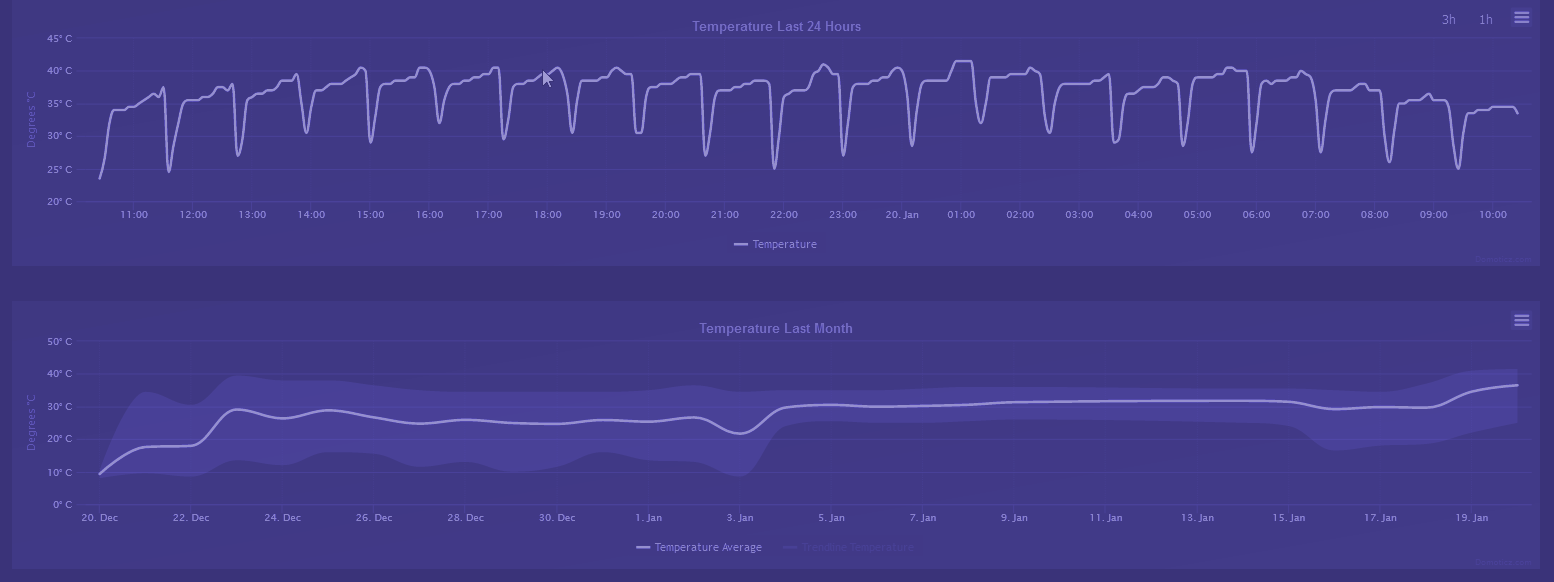The height and width of the screenshot is (582, 1554).
Task: Open the 24-hour chart context menu icon
Action: pyautogui.click(x=1521, y=18)
